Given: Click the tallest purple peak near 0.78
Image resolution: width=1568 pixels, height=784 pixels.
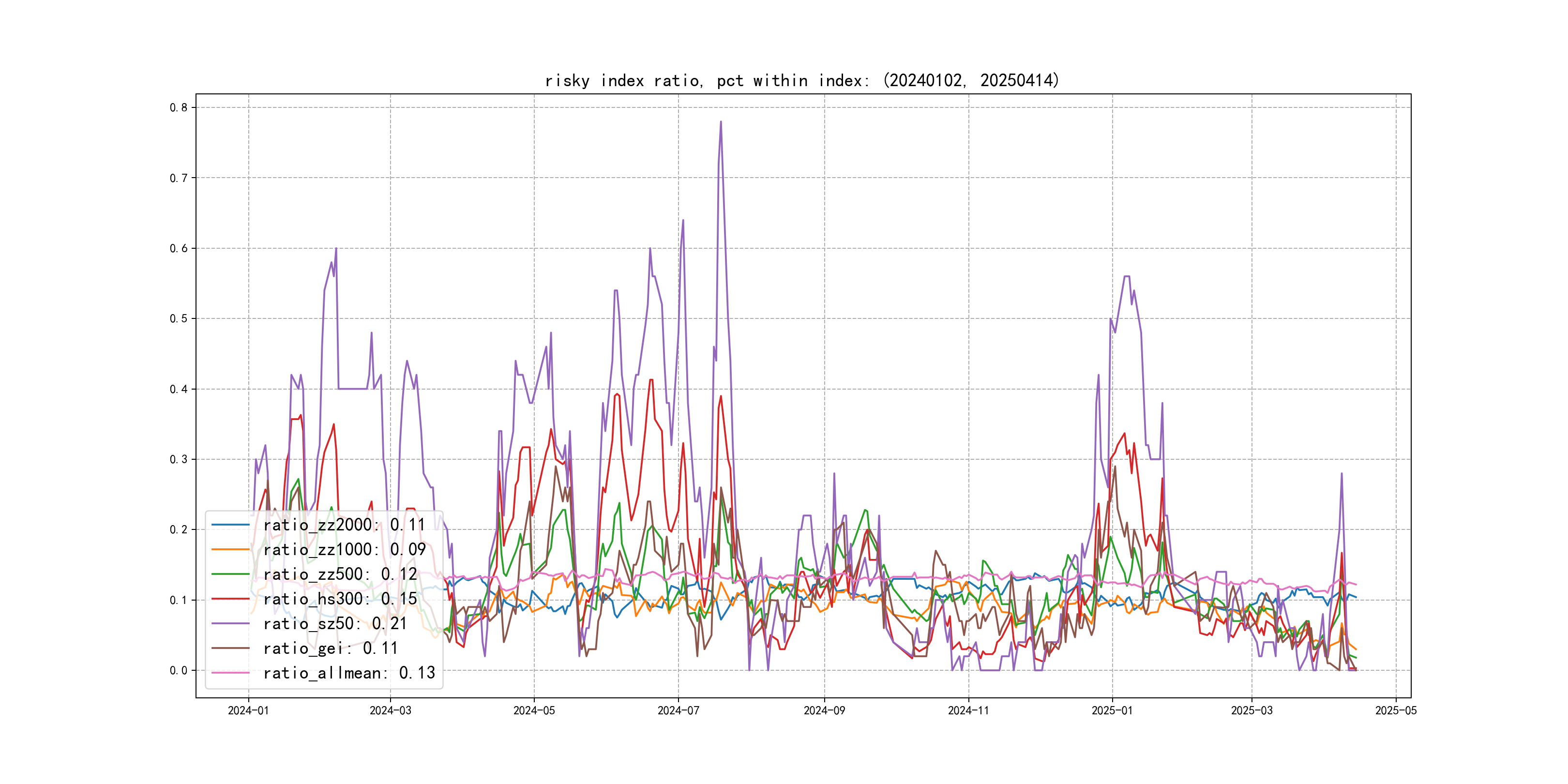Looking at the screenshot, I should 721,122.
